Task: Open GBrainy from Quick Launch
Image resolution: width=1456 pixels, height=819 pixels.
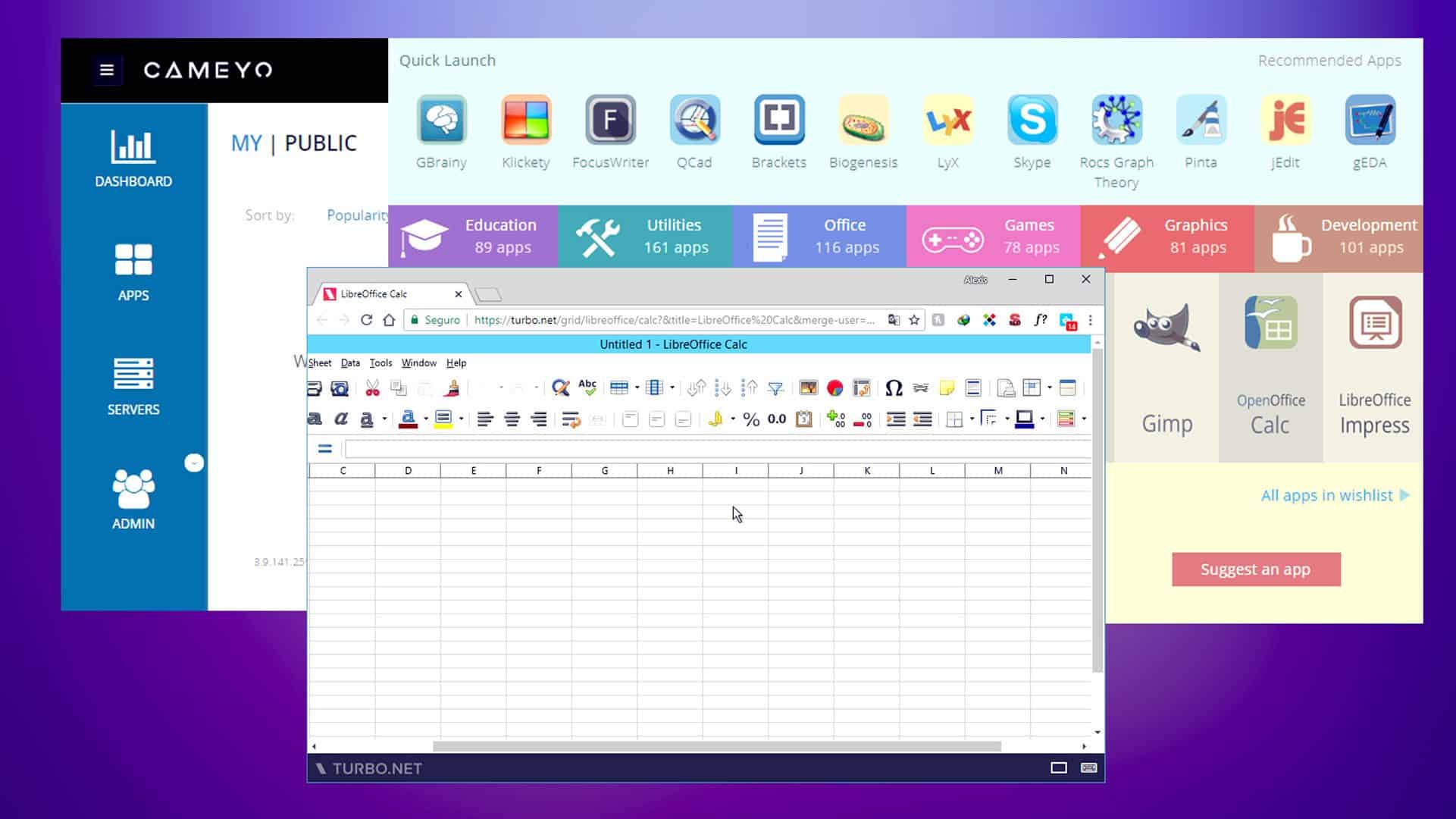Action: 441,120
